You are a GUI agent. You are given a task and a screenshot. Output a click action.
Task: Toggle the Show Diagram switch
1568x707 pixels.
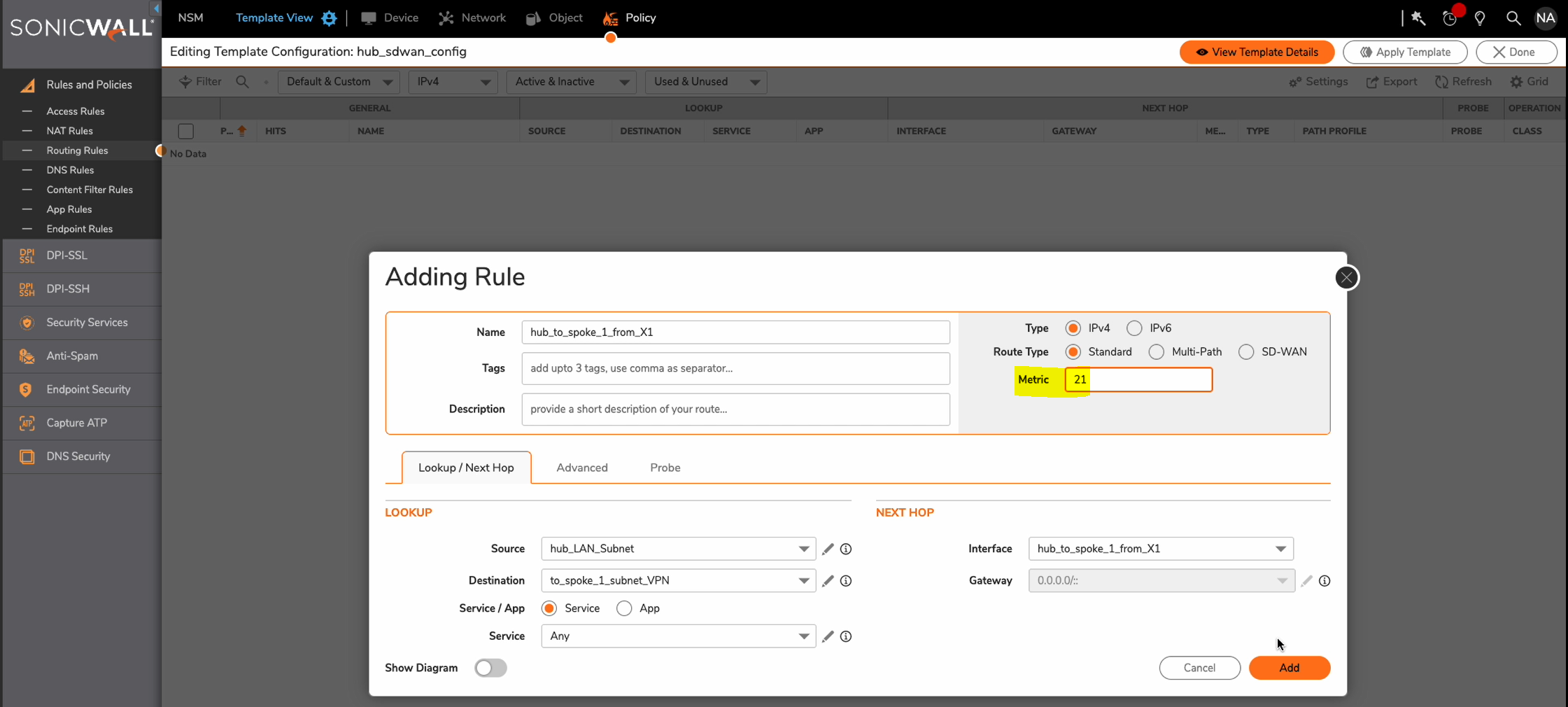click(490, 668)
